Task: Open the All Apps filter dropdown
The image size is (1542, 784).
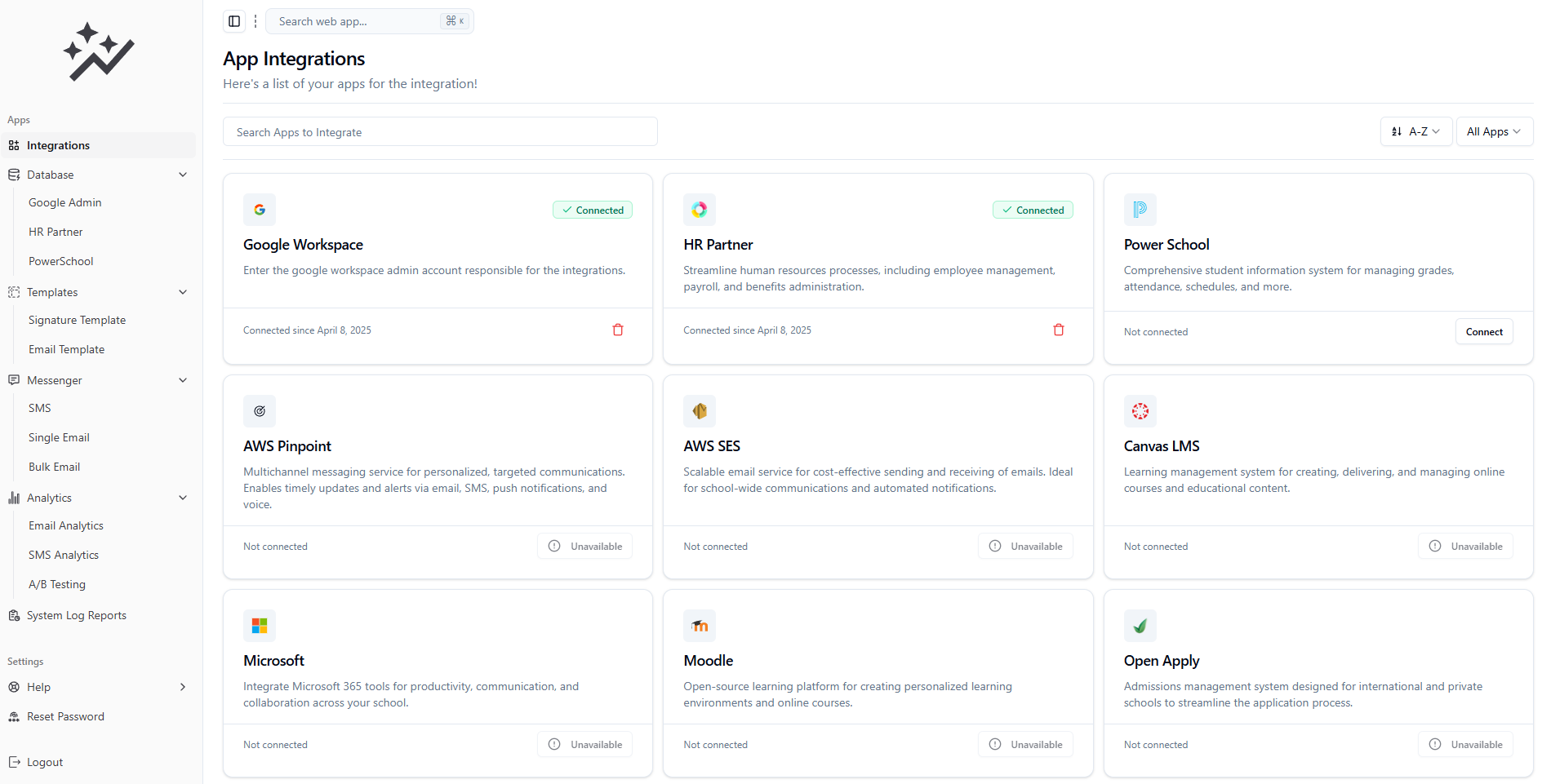Action: pos(1495,131)
